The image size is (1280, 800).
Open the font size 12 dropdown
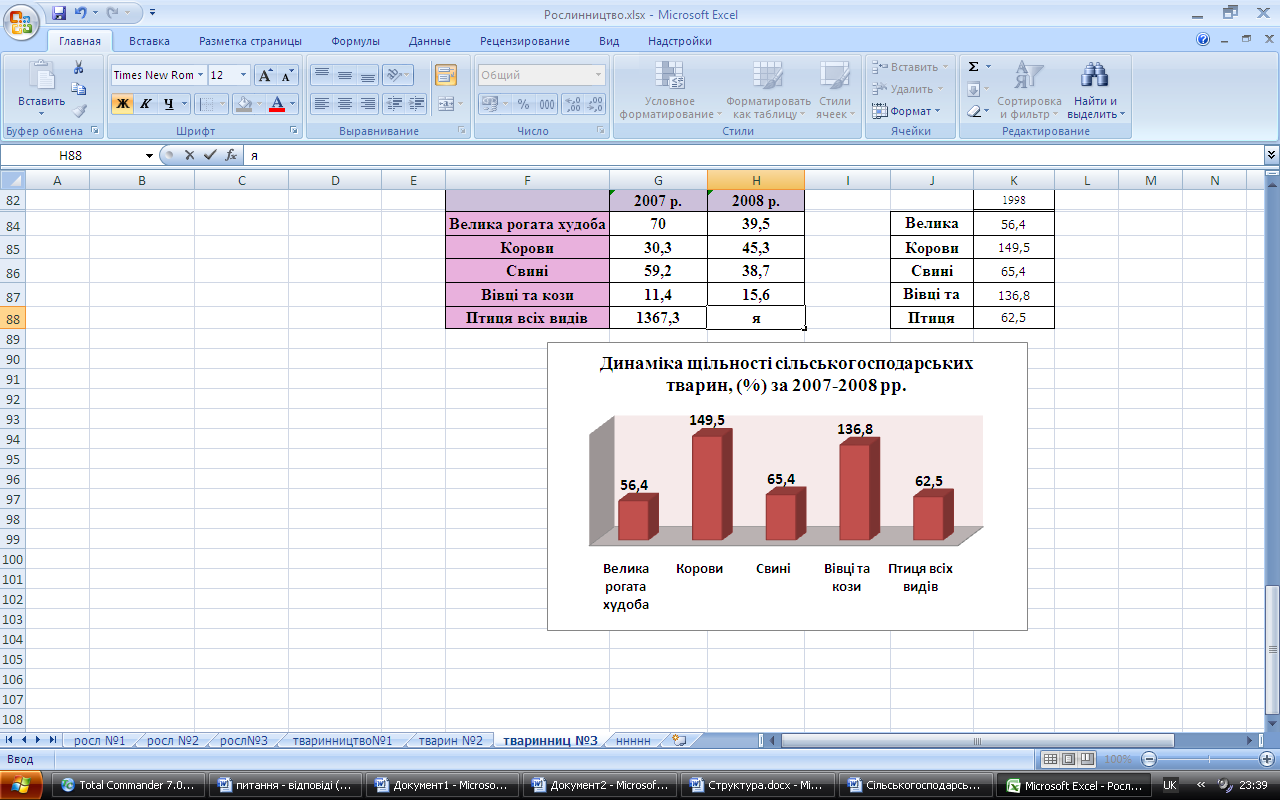243,75
